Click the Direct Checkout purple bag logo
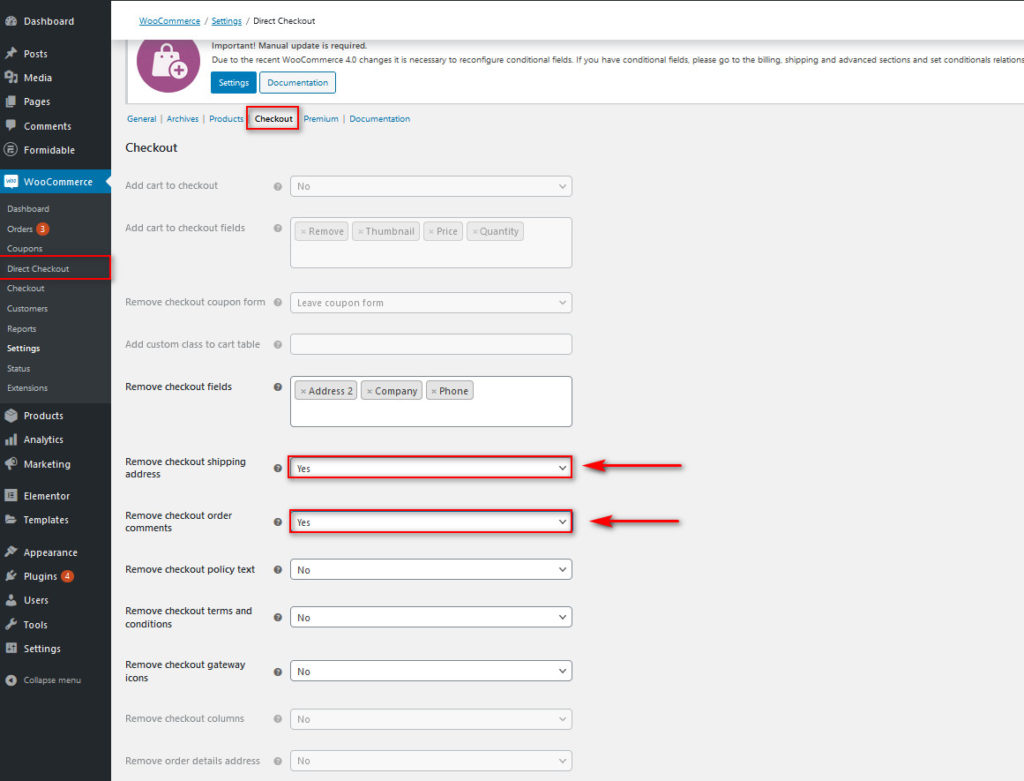The width and height of the screenshot is (1024, 781). pos(168,63)
